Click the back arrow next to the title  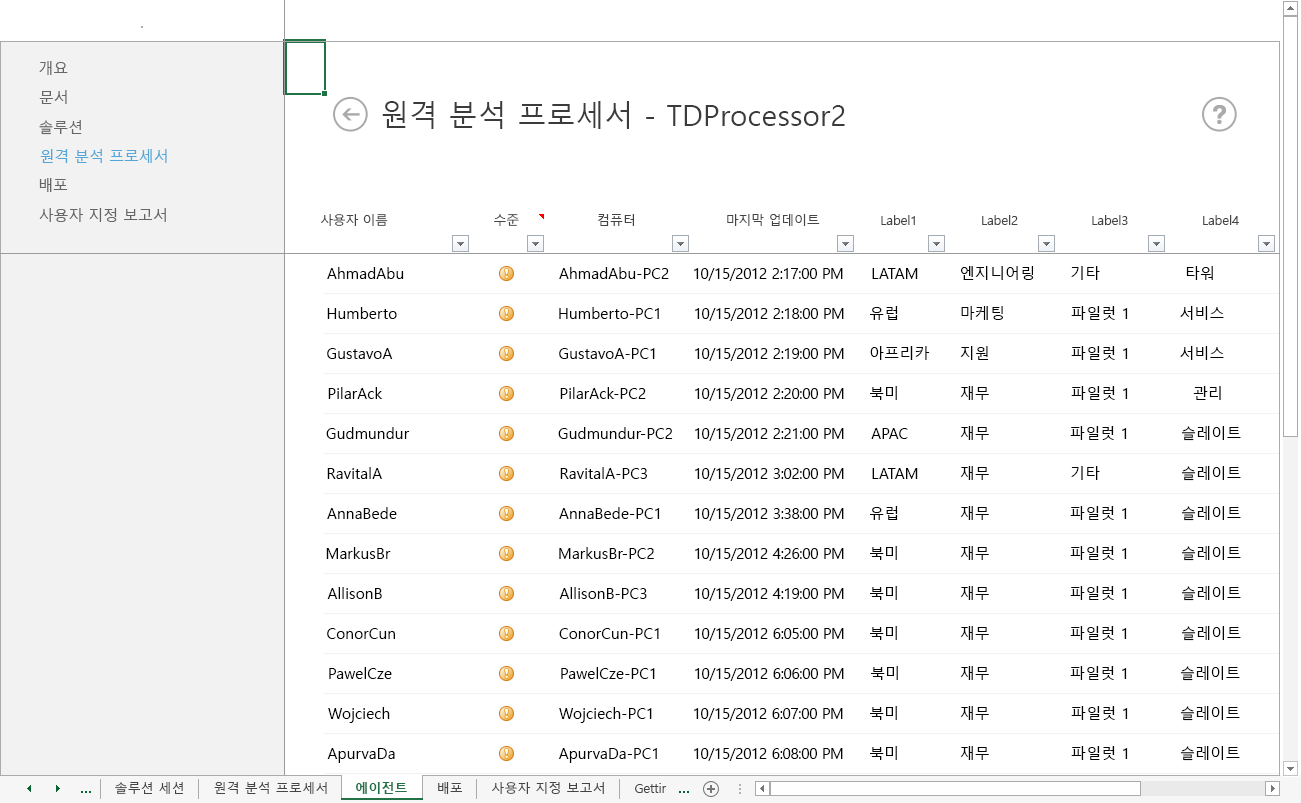click(350, 115)
